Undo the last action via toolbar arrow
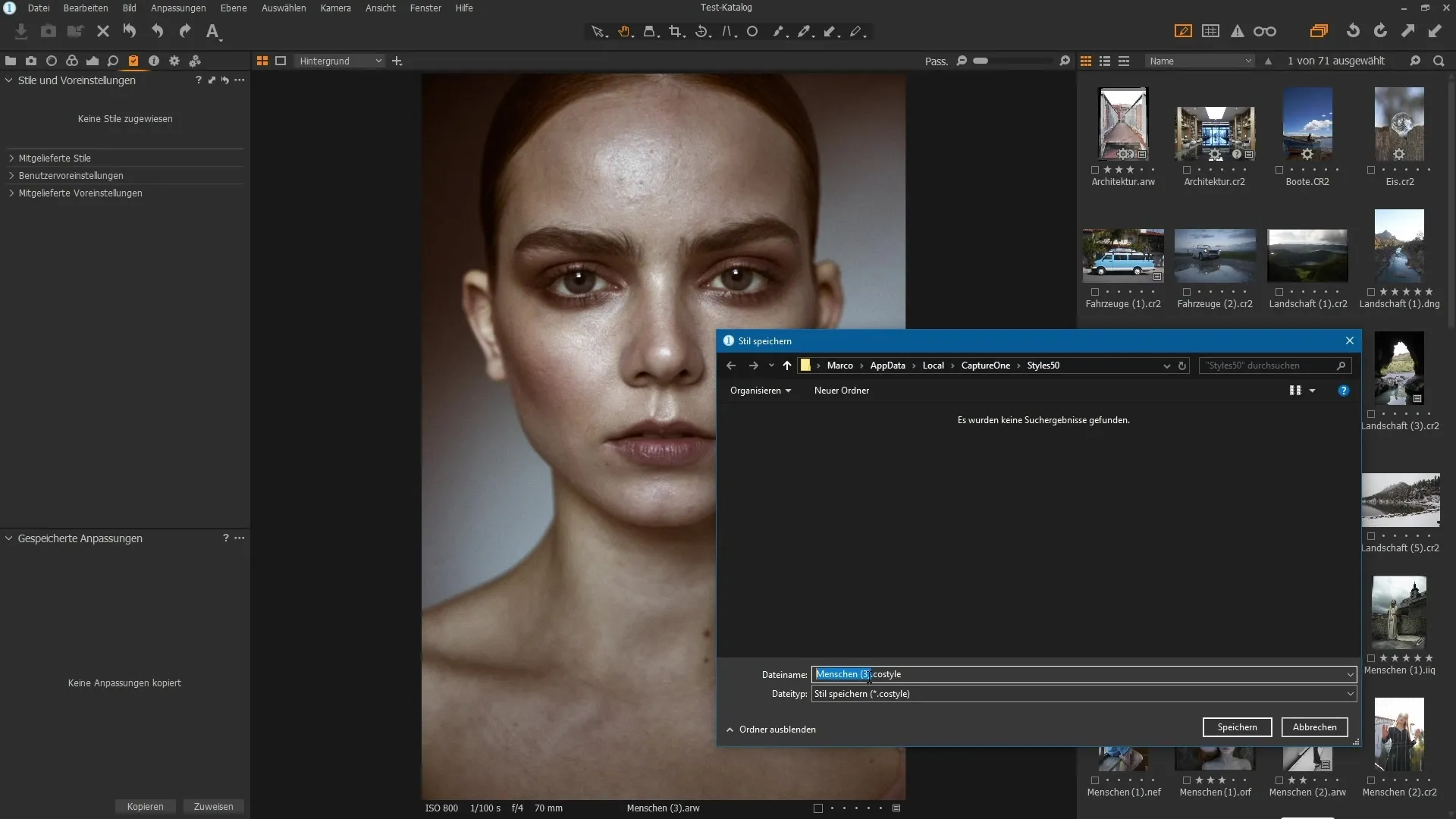Image resolution: width=1456 pixels, height=819 pixels. [158, 31]
